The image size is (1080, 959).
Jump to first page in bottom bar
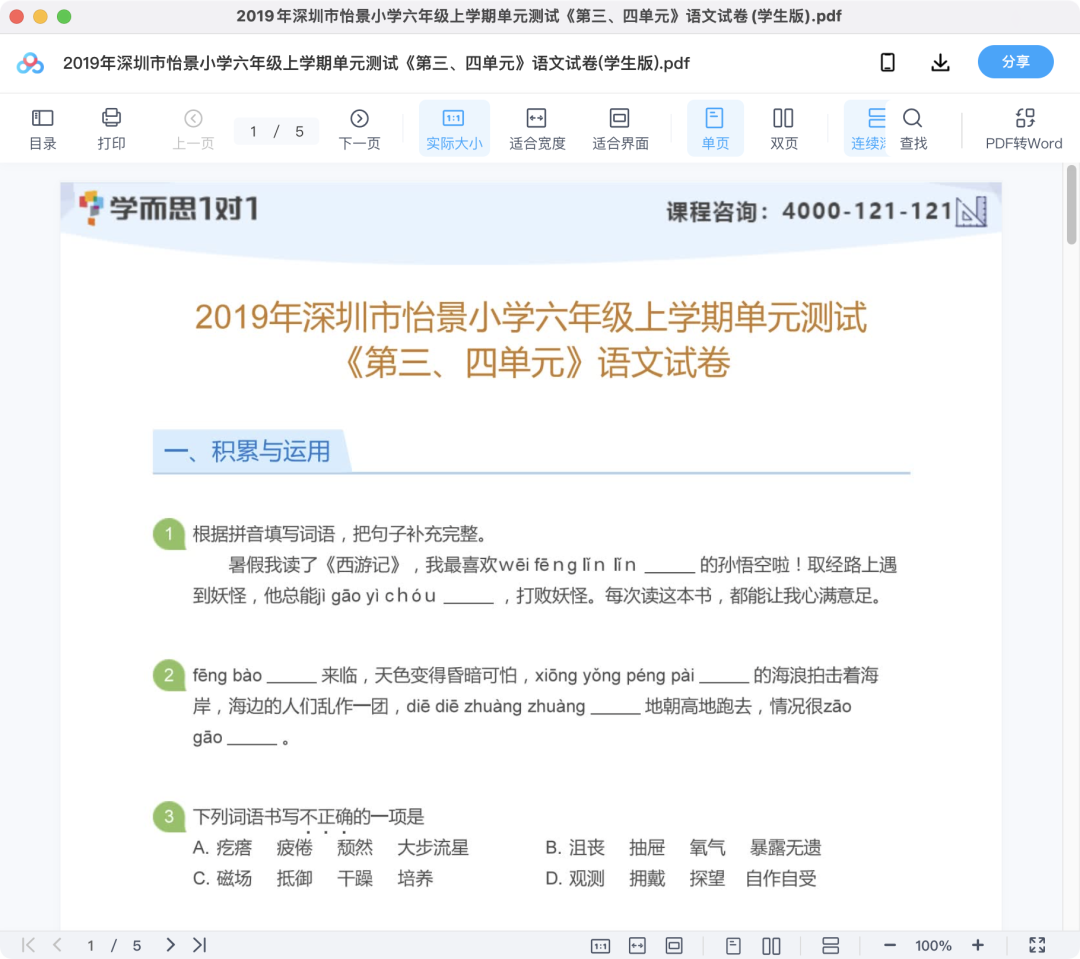pyautogui.click(x=28, y=945)
